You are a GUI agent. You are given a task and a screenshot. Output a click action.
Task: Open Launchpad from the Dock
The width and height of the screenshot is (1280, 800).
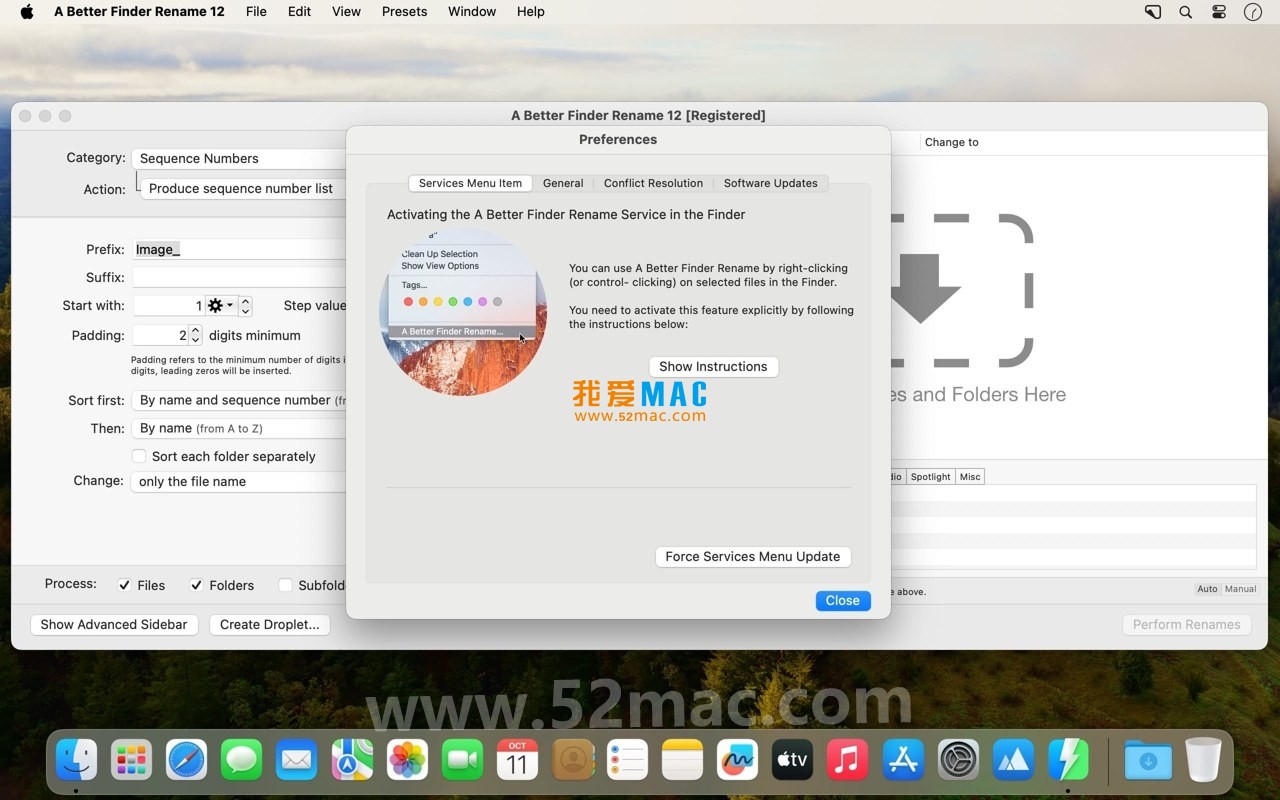click(x=132, y=760)
